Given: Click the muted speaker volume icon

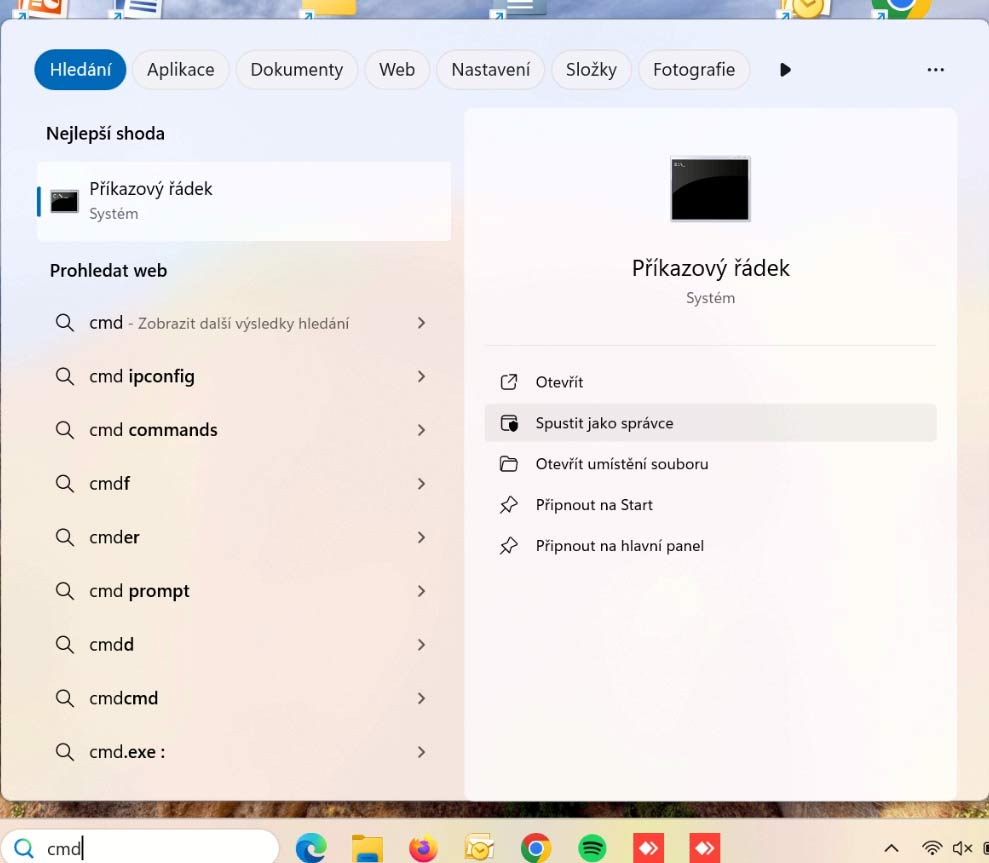Looking at the screenshot, I should (962, 848).
